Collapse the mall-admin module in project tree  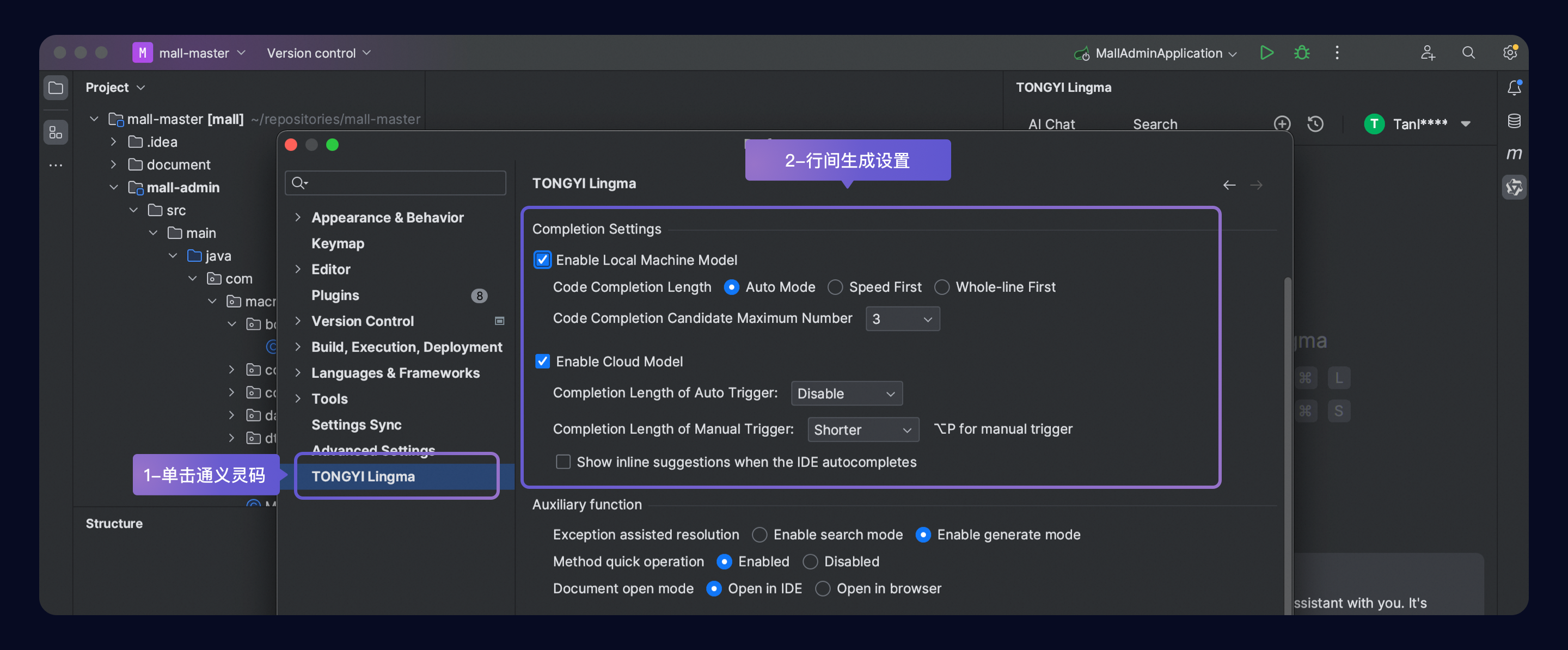coord(113,187)
